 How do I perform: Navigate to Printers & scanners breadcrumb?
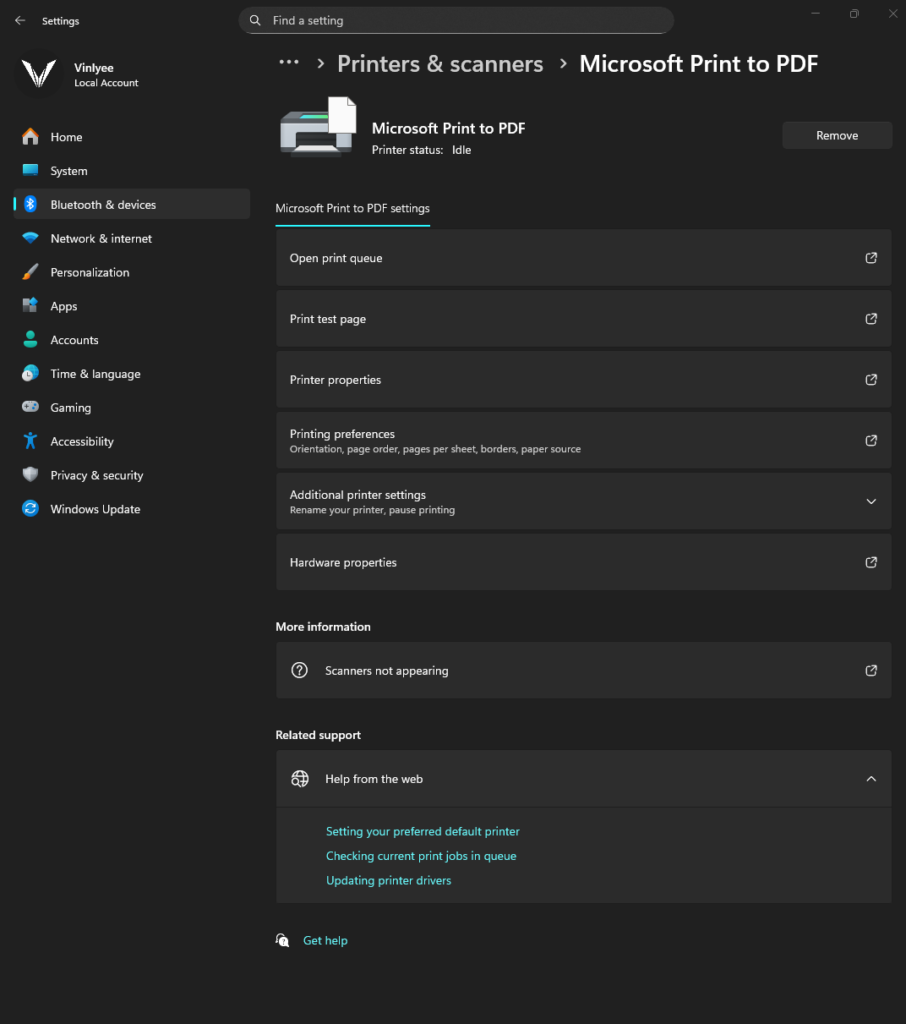pyautogui.click(x=440, y=64)
